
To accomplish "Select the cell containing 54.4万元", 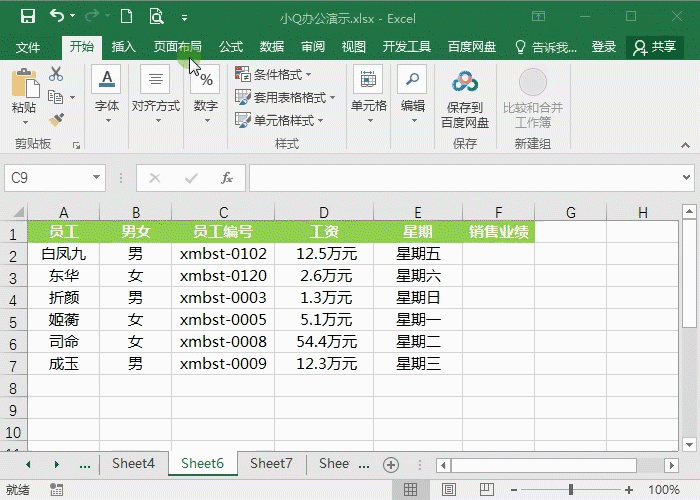I will (324, 342).
